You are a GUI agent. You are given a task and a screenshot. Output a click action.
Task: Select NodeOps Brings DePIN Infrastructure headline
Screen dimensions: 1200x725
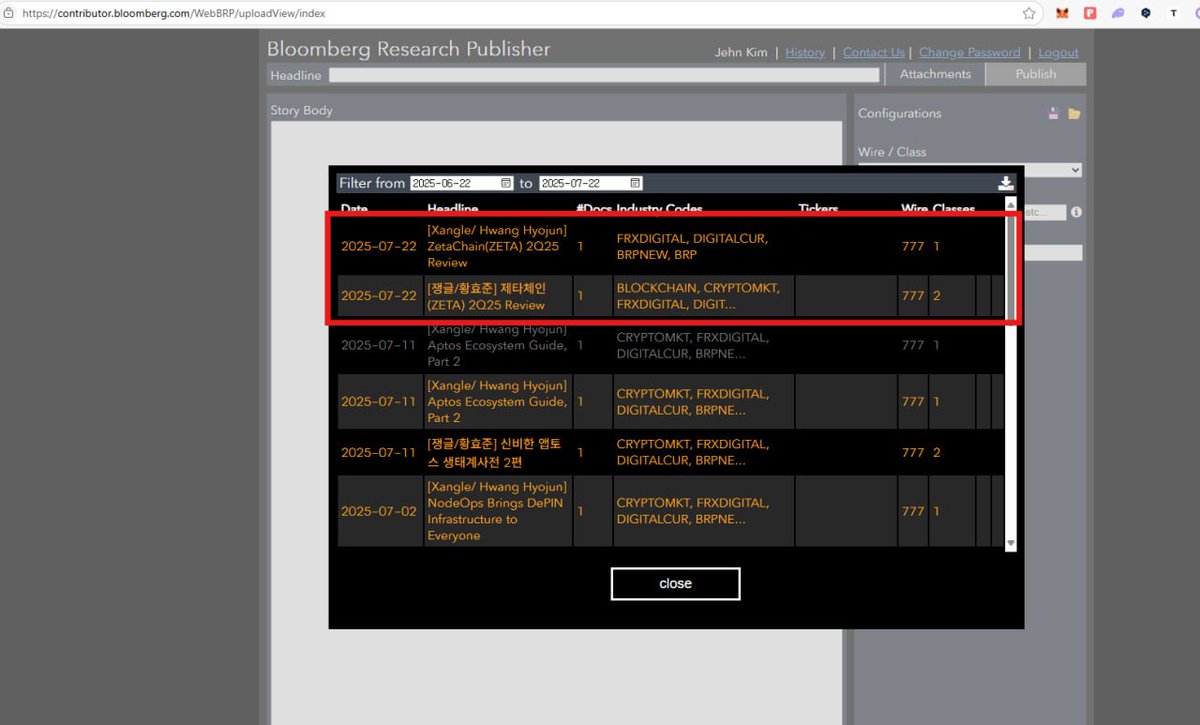[497, 511]
